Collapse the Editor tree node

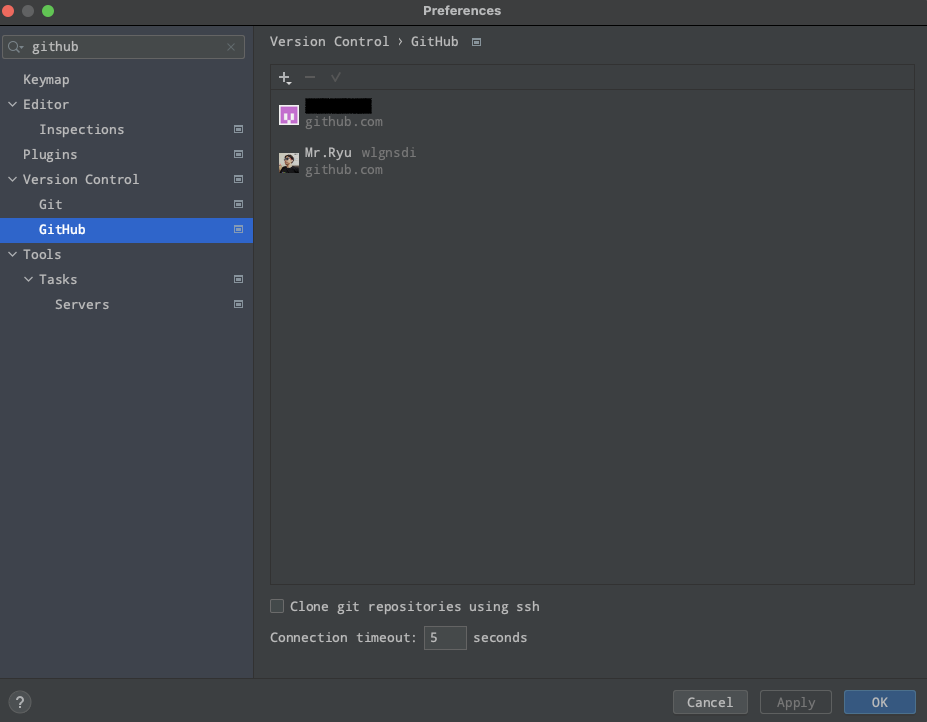(x=12, y=104)
